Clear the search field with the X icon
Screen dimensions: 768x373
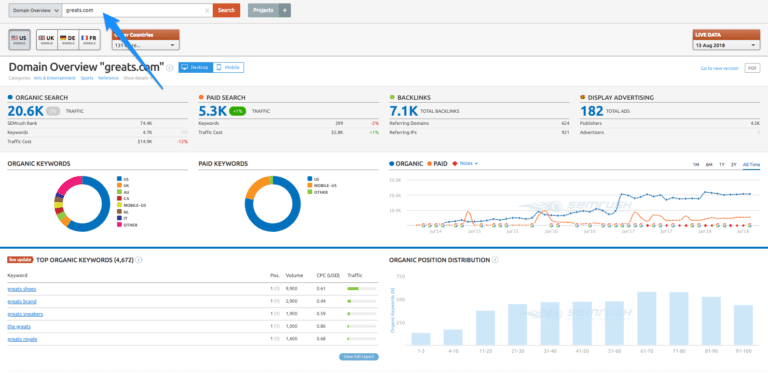[207, 10]
